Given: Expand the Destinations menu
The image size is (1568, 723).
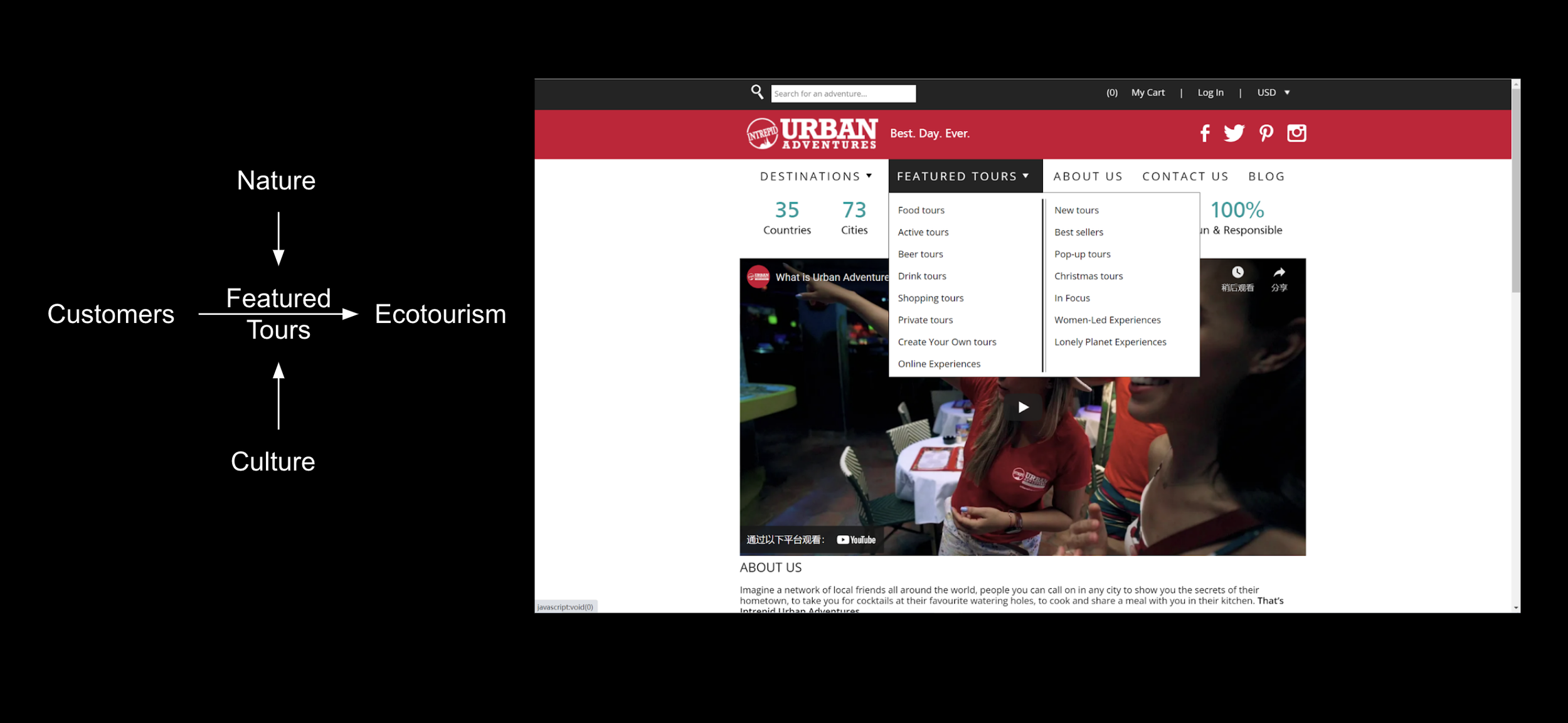Looking at the screenshot, I should pyautogui.click(x=816, y=176).
